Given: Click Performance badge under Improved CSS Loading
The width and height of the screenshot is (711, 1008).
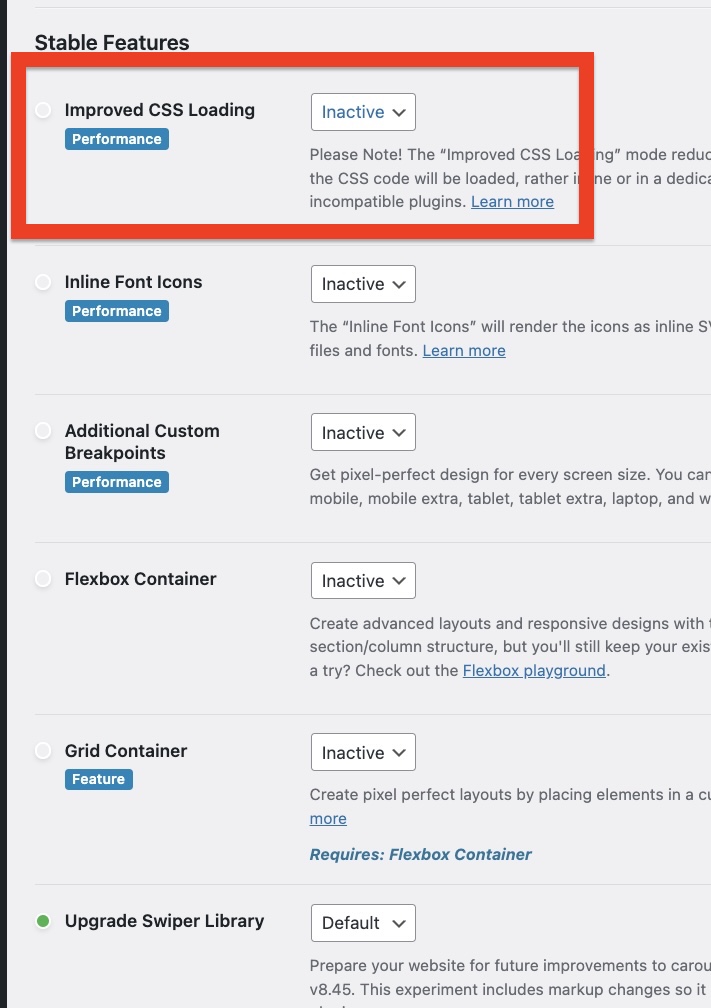Looking at the screenshot, I should (116, 139).
